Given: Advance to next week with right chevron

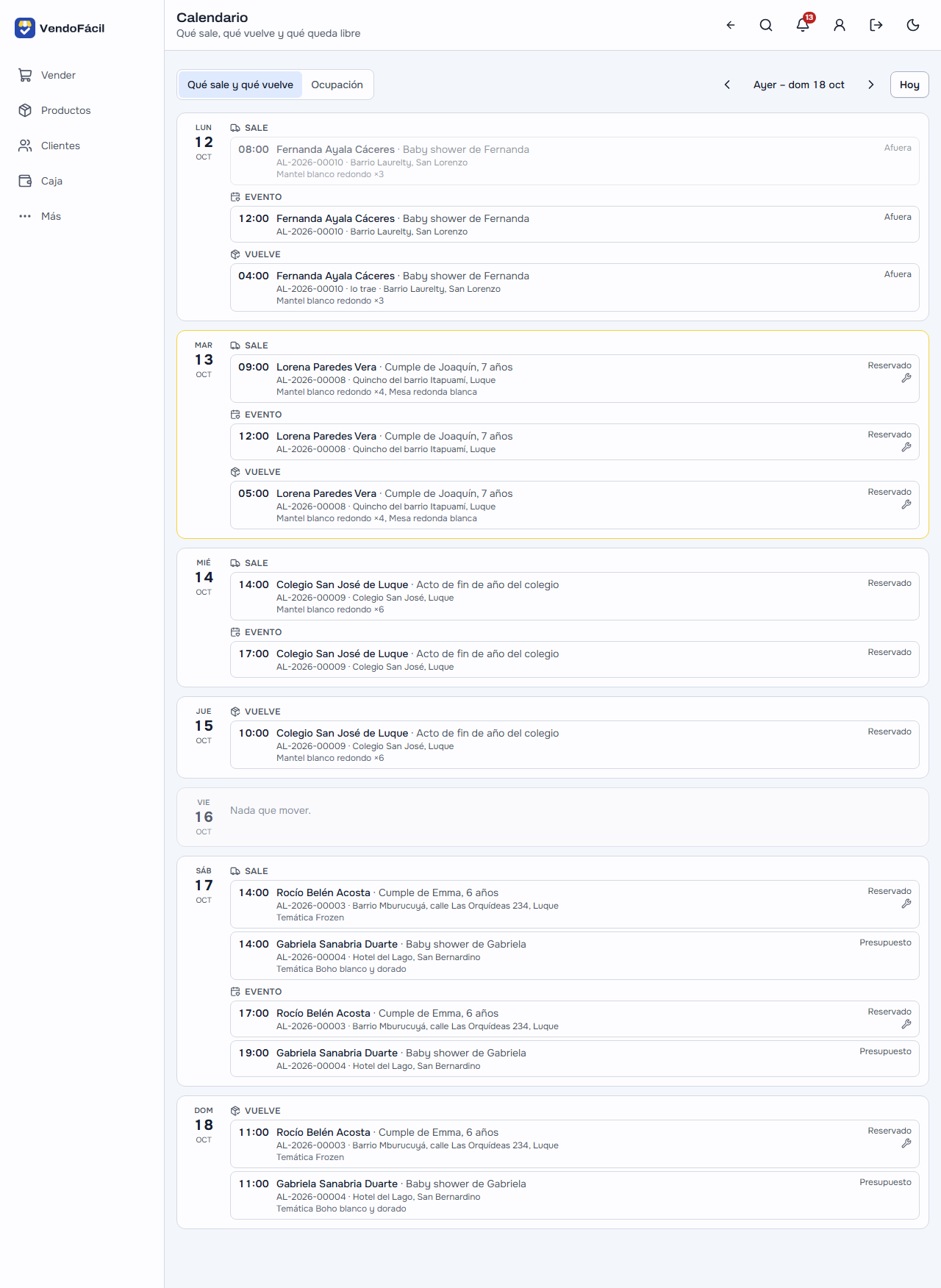Looking at the screenshot, I should tap(871, 85).
